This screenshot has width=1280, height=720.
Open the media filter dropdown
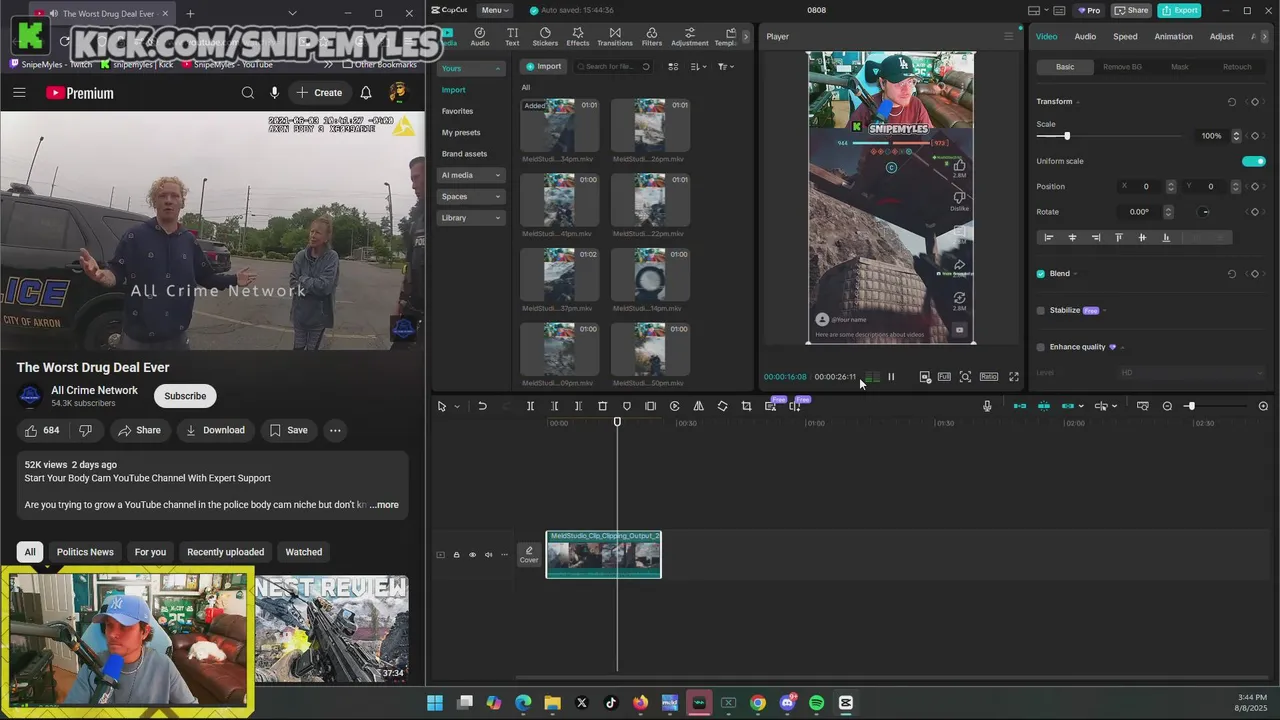726,67
